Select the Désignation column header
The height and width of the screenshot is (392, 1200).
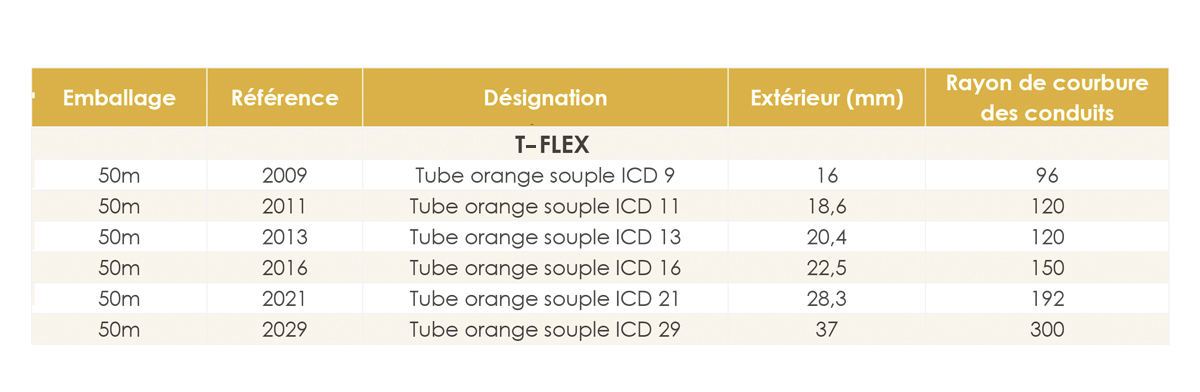point(546,98)
